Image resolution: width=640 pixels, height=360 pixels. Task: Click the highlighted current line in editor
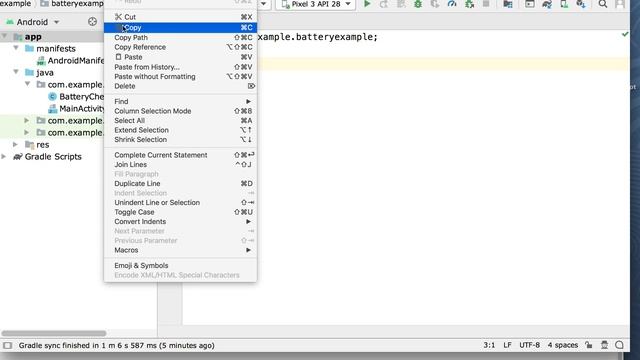point(443,64)
